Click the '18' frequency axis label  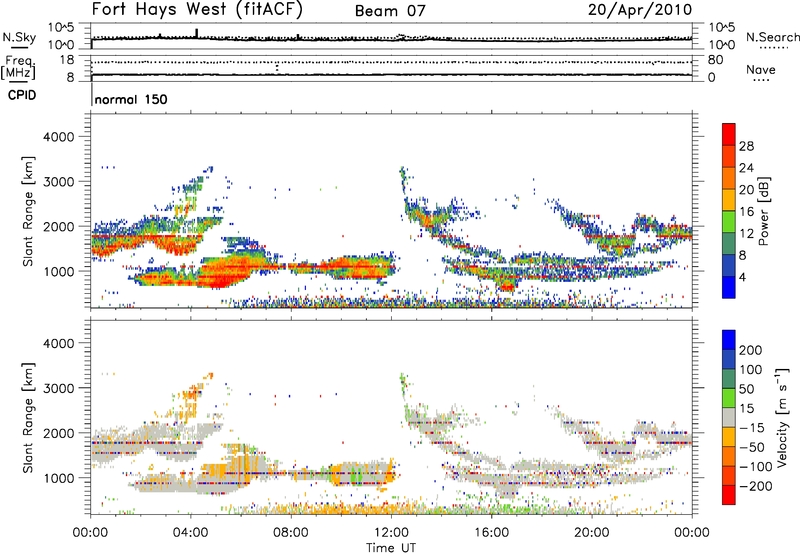(x=67, y=60)
